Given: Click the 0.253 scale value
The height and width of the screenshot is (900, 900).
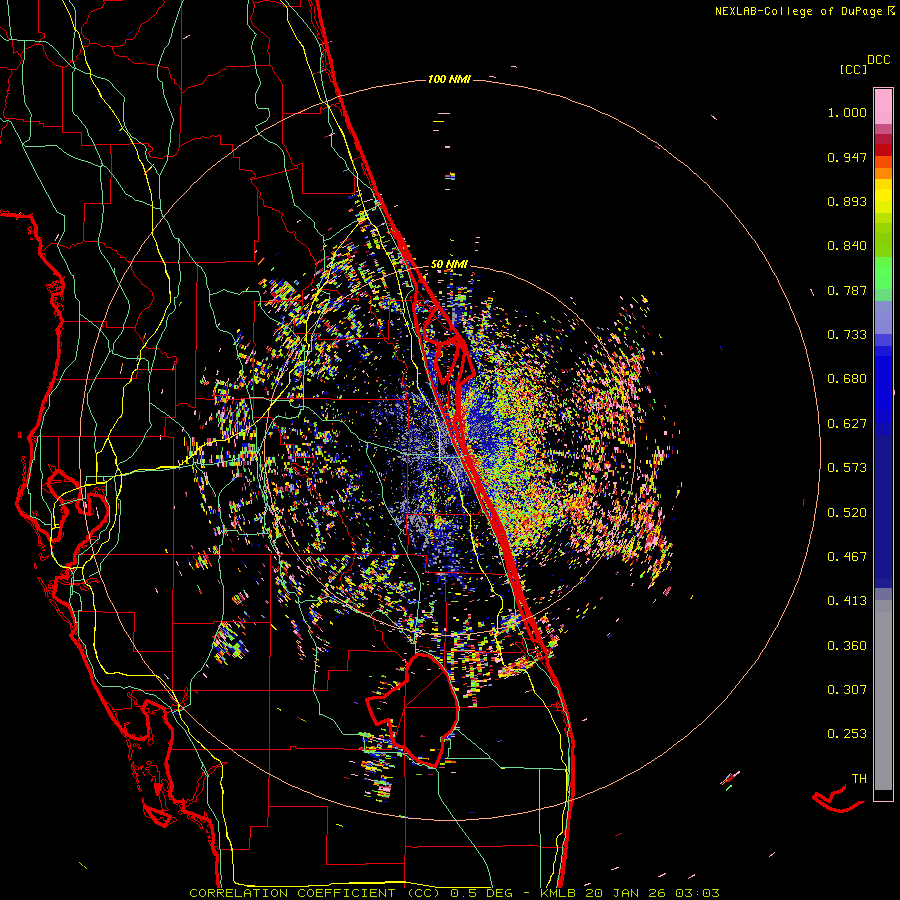Looking at the screenshot, I should (x=847, y=734).
